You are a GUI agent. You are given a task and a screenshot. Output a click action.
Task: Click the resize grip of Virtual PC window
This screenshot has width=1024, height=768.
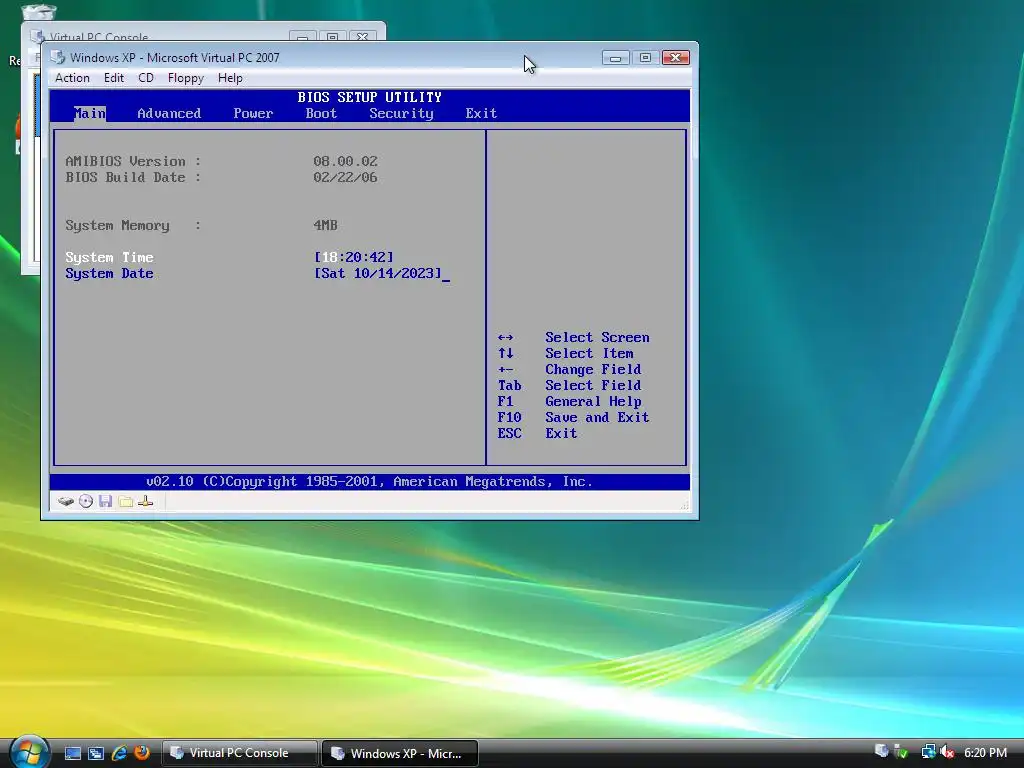(x=684, y=505)
